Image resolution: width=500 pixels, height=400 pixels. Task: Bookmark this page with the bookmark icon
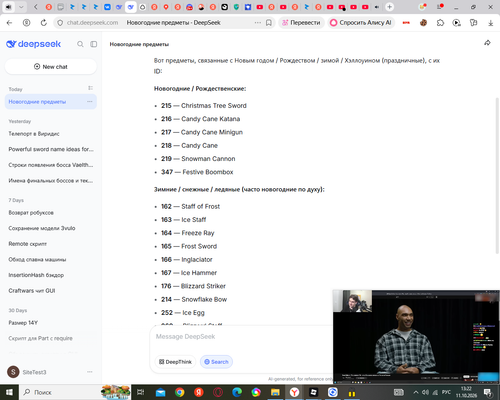(x=269, y=23)
